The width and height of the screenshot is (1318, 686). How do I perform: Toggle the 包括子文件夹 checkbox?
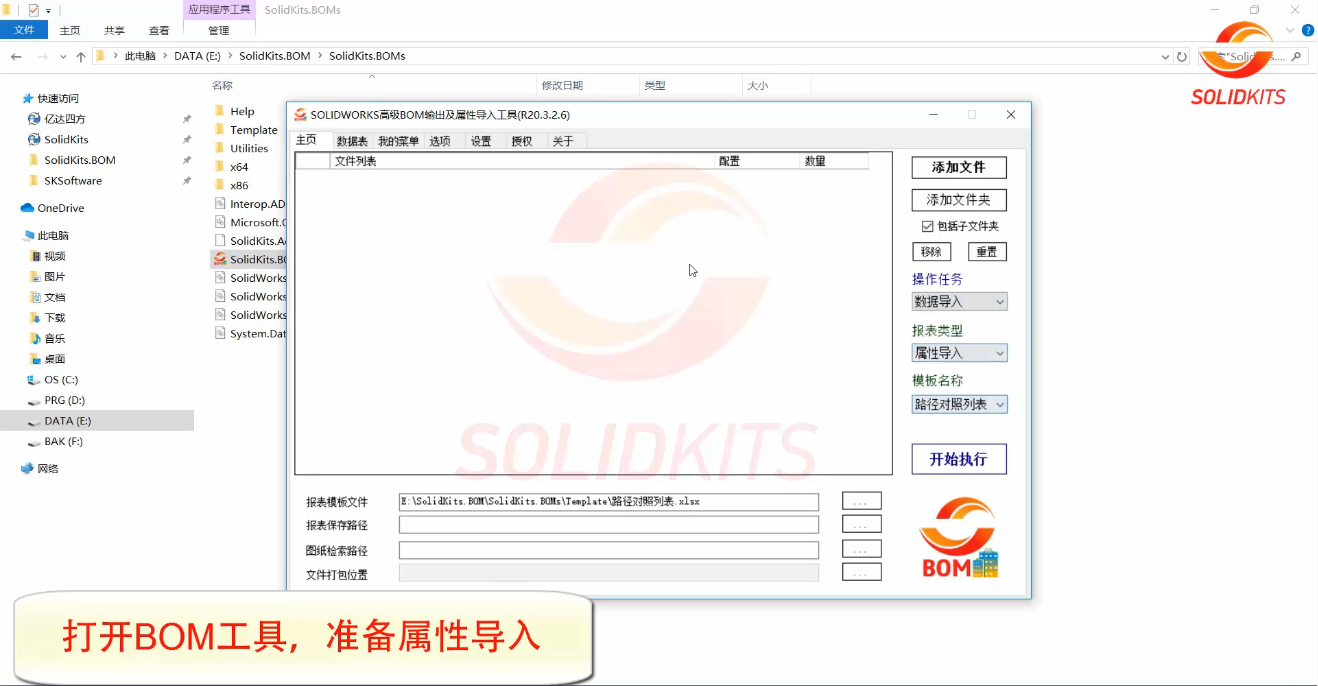tap(927, 227)
